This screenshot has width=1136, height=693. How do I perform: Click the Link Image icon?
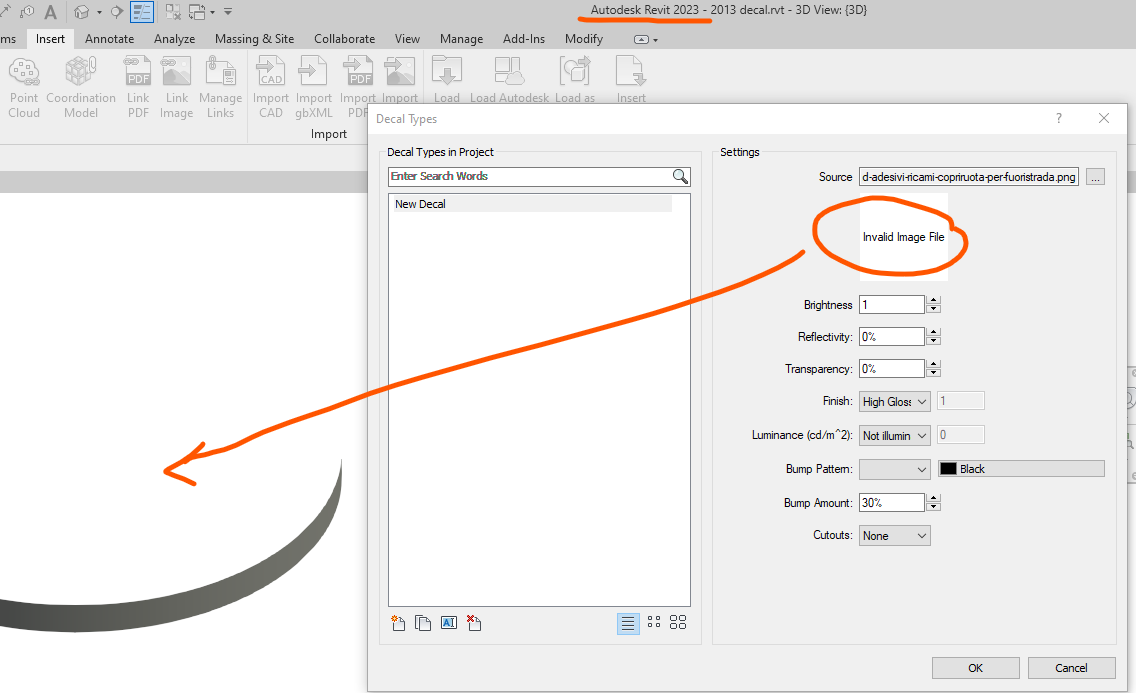click(x=176, y=72)
